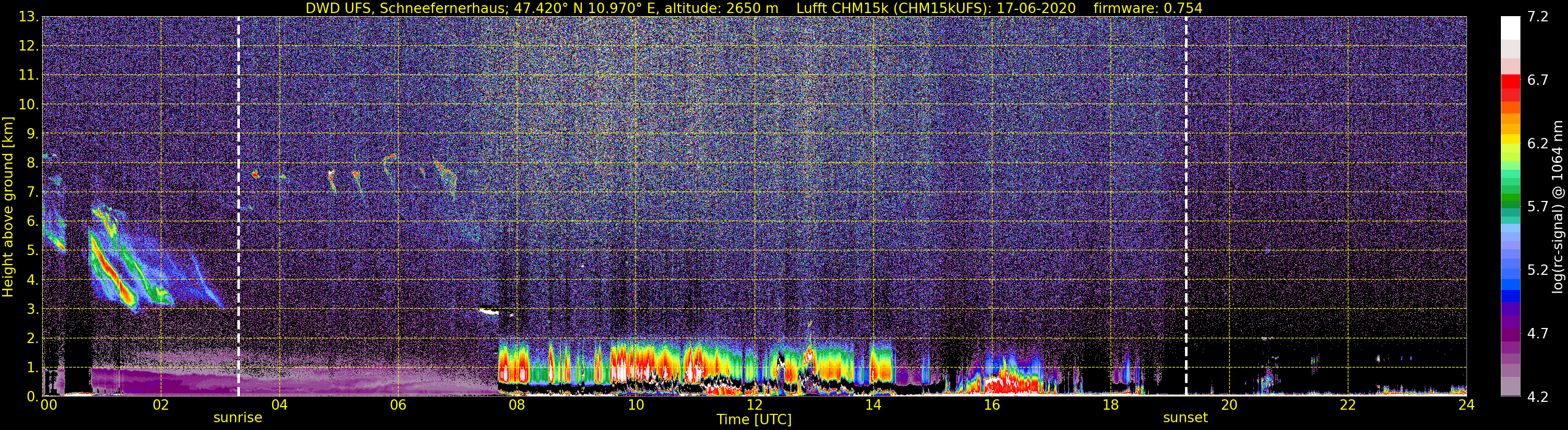Click the sunrise label under the time axis
This screenshot has width=1568, height=430.
point(237,418)
